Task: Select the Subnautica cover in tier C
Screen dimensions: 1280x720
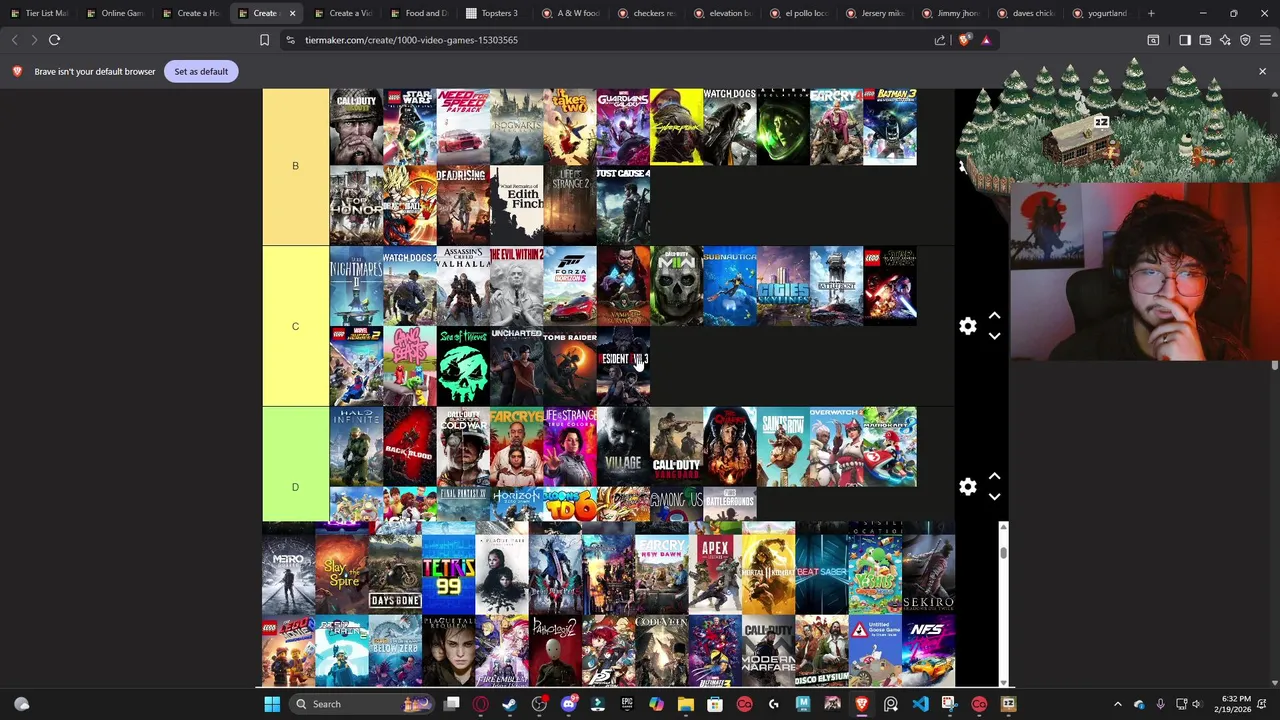Action: point(729,286)
